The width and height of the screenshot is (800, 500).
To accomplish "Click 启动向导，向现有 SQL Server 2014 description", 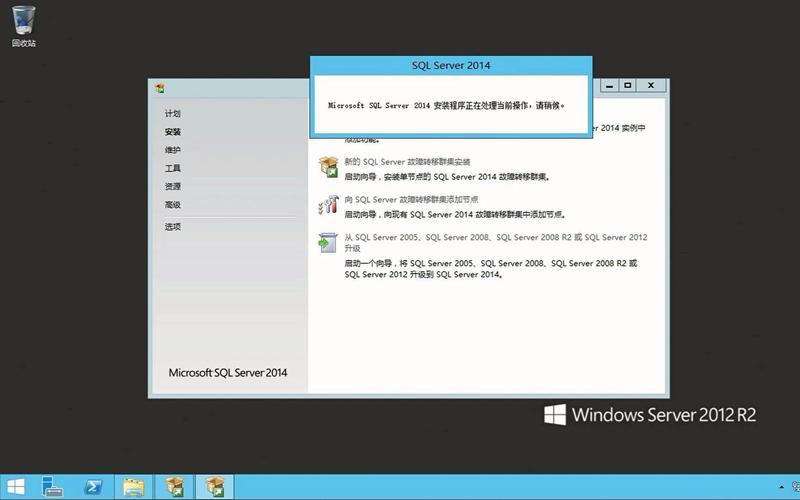I will (455, 215).
